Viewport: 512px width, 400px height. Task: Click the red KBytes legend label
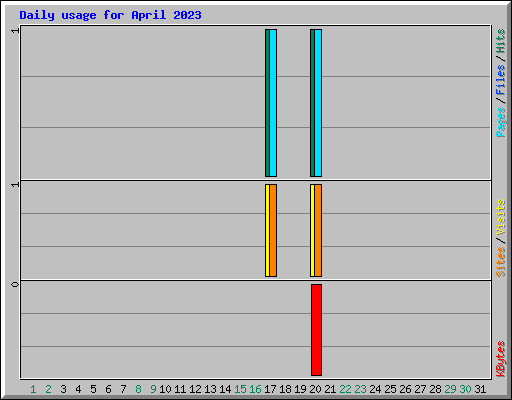pos(500,359)
